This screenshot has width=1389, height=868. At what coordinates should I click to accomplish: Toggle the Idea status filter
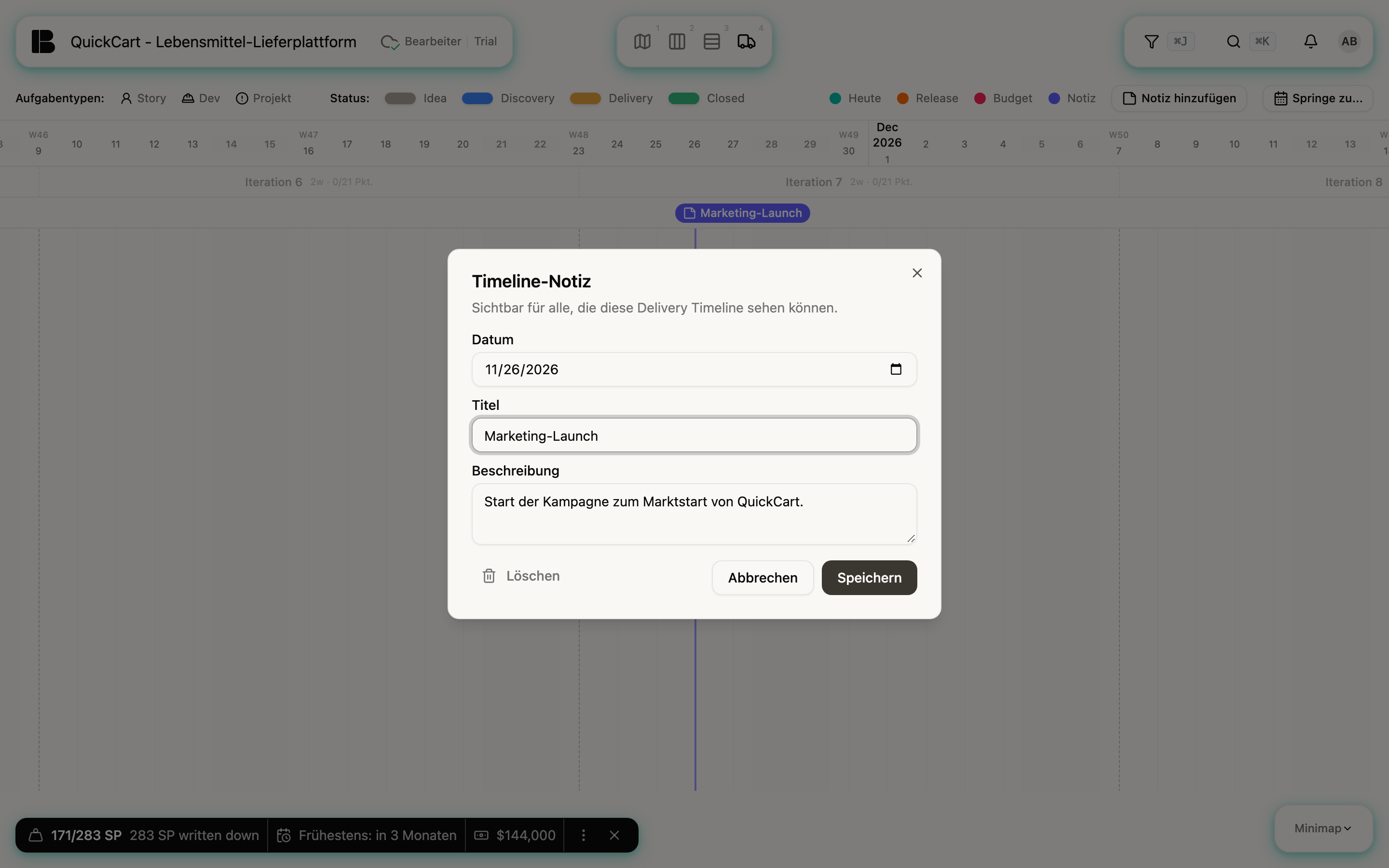pos(416,98)
